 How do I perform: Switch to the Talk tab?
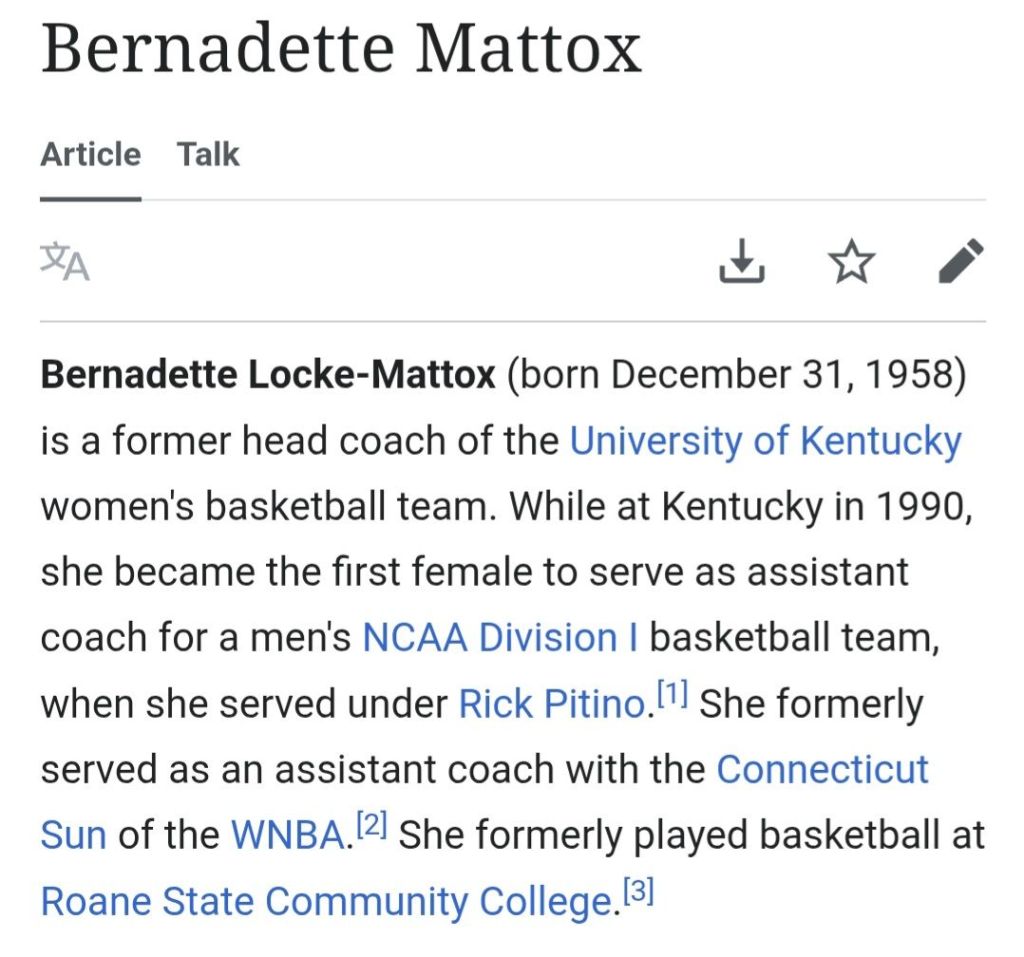[208, 155]
